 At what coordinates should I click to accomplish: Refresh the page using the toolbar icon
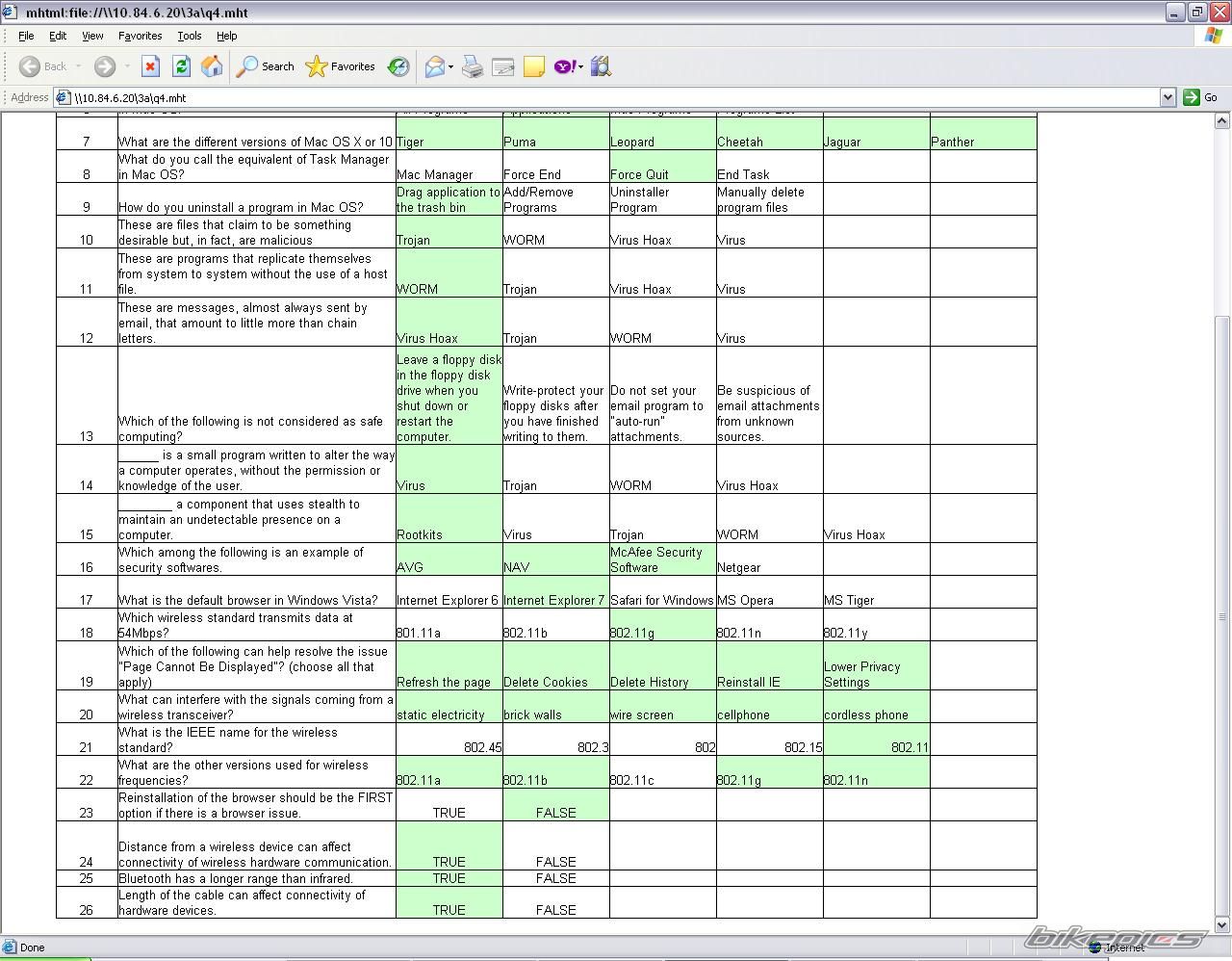(x=181, y=66)
